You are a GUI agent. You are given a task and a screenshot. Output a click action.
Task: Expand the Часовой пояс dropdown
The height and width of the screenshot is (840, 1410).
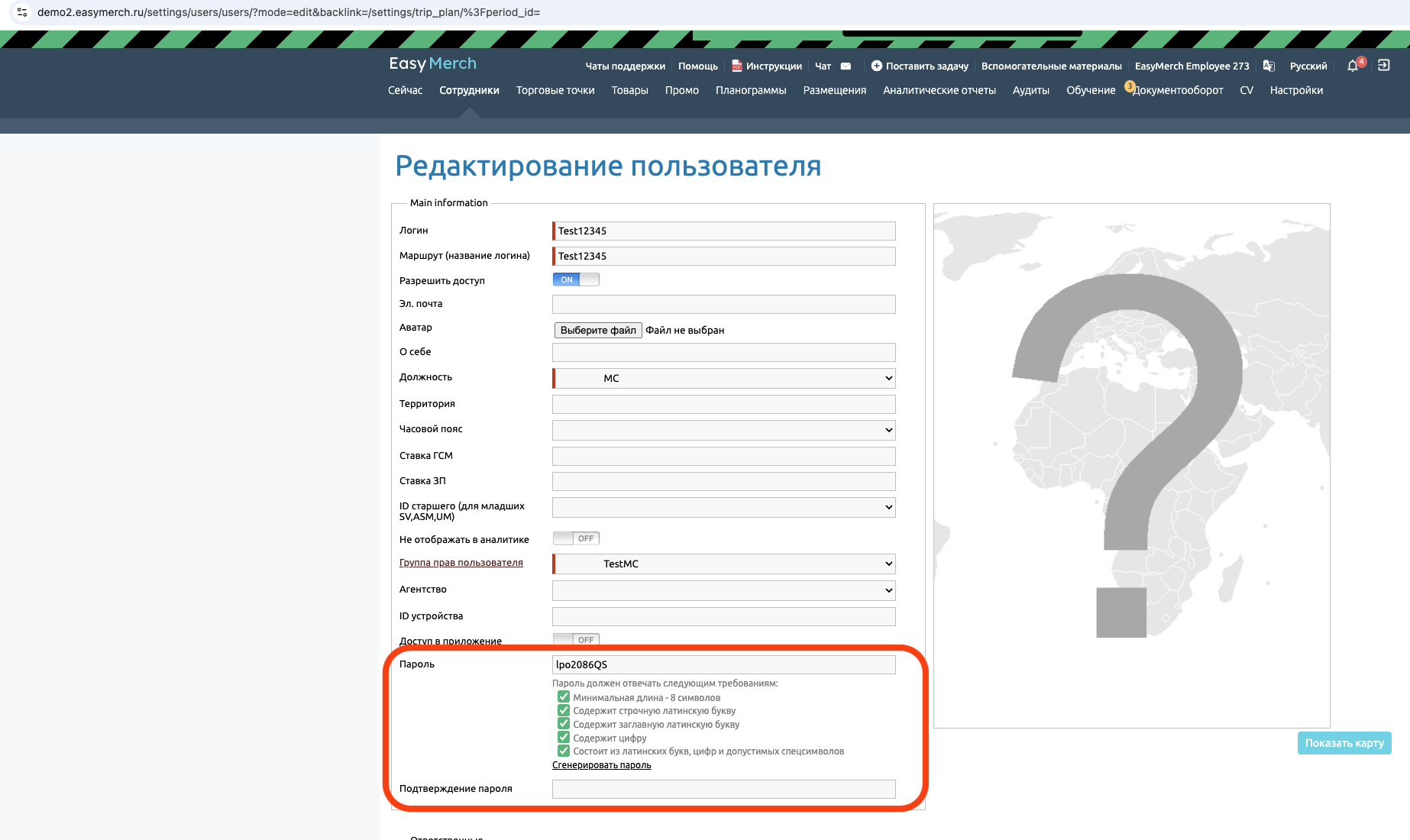pyautogui.click(x=723, y=430)
